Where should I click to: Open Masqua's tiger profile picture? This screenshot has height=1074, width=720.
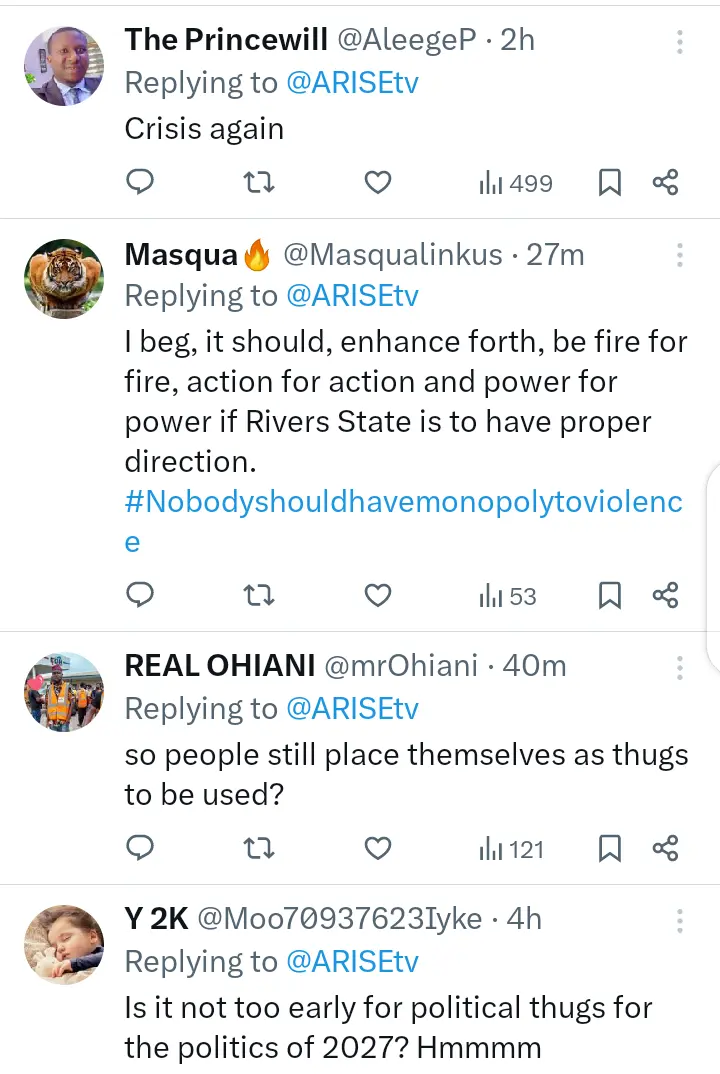pyautogui.click(x=64, y=279)
